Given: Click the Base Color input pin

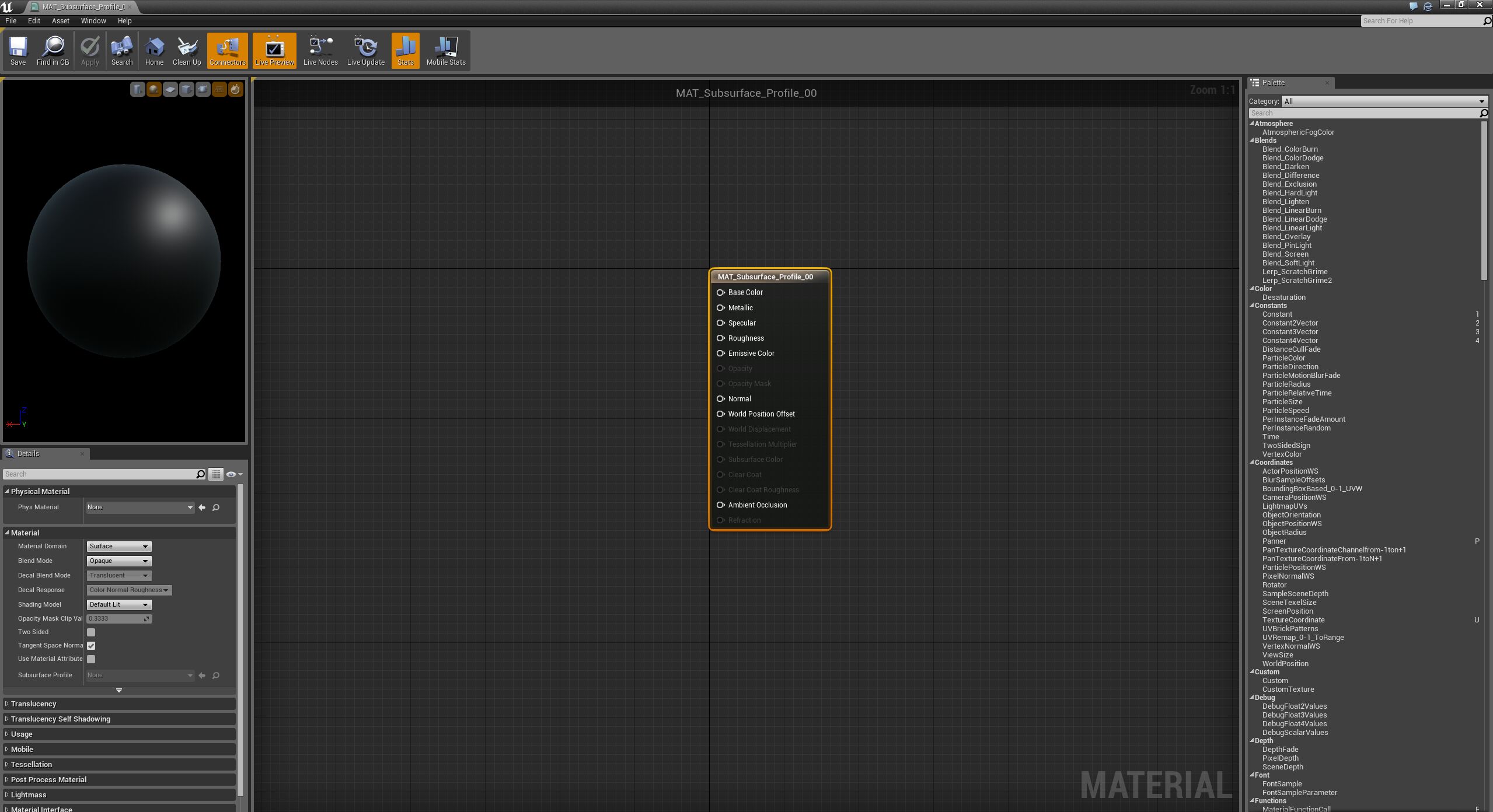Looking at the screenshot, I should click(721, 293).
